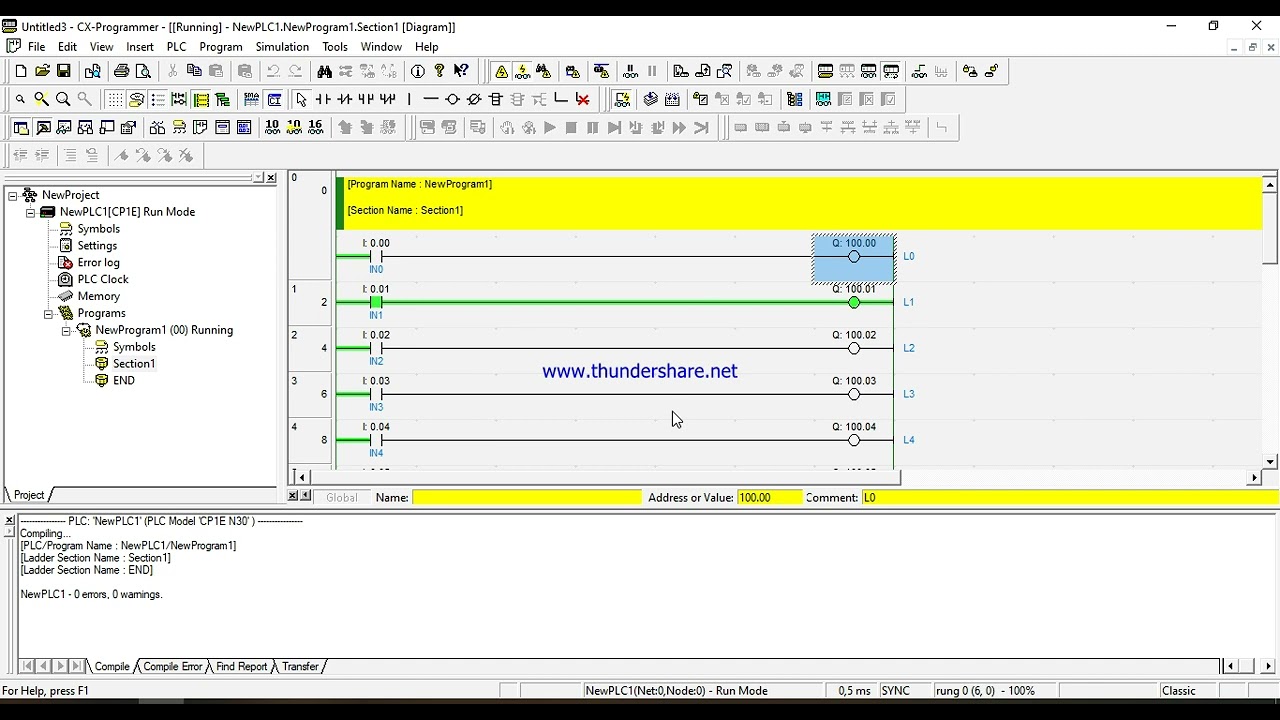Select the New Contact tool

coord(322,99)
